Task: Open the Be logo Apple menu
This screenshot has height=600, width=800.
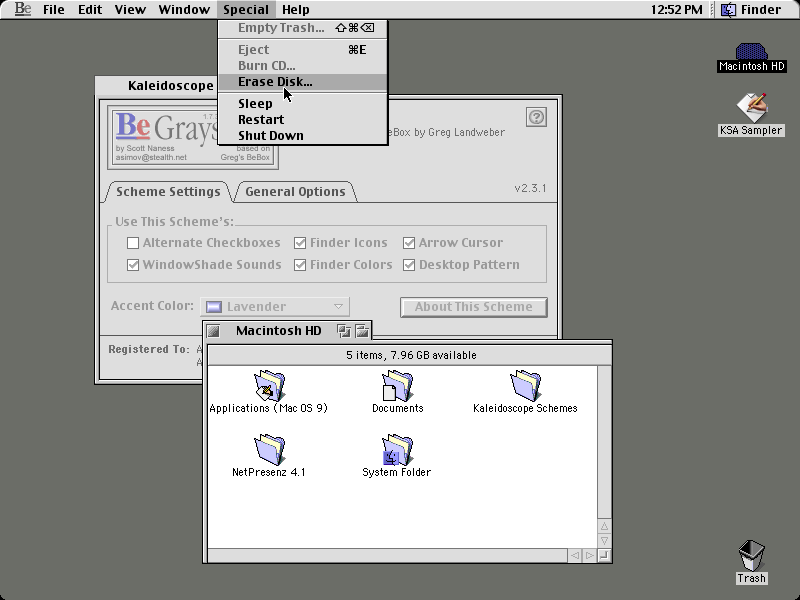Action: point(22,9)
